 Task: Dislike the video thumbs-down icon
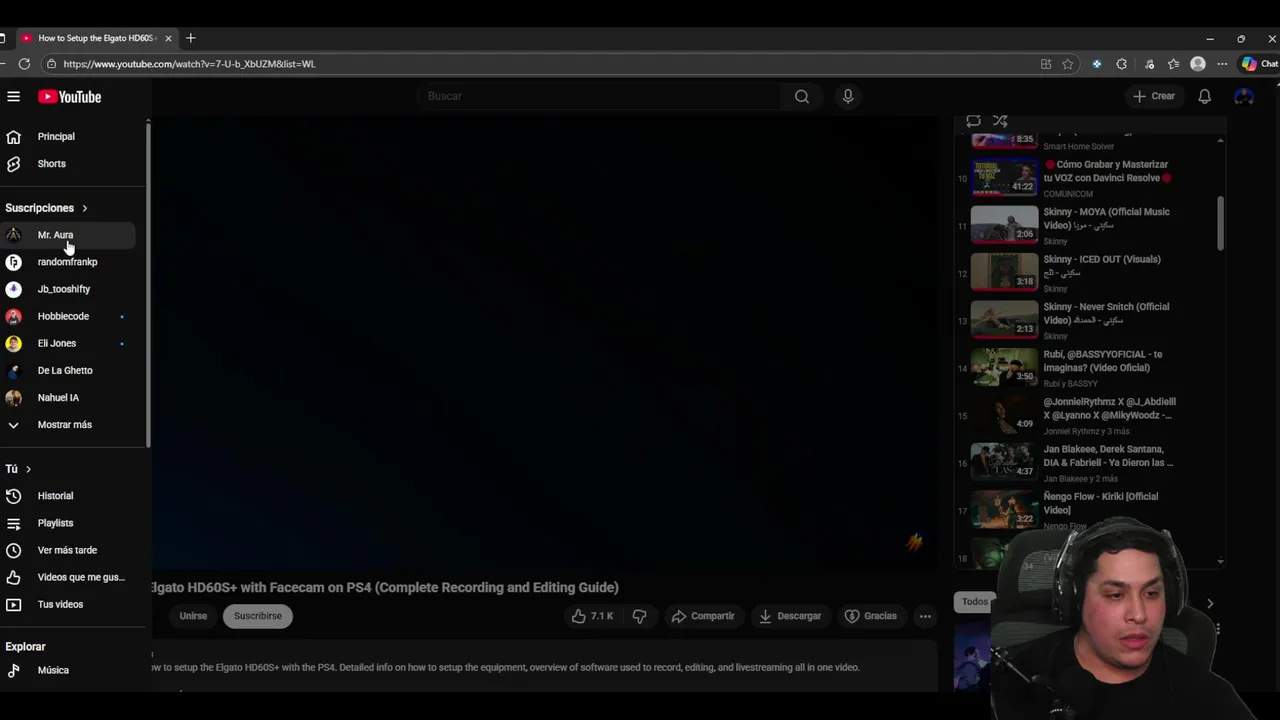[639, 616]
